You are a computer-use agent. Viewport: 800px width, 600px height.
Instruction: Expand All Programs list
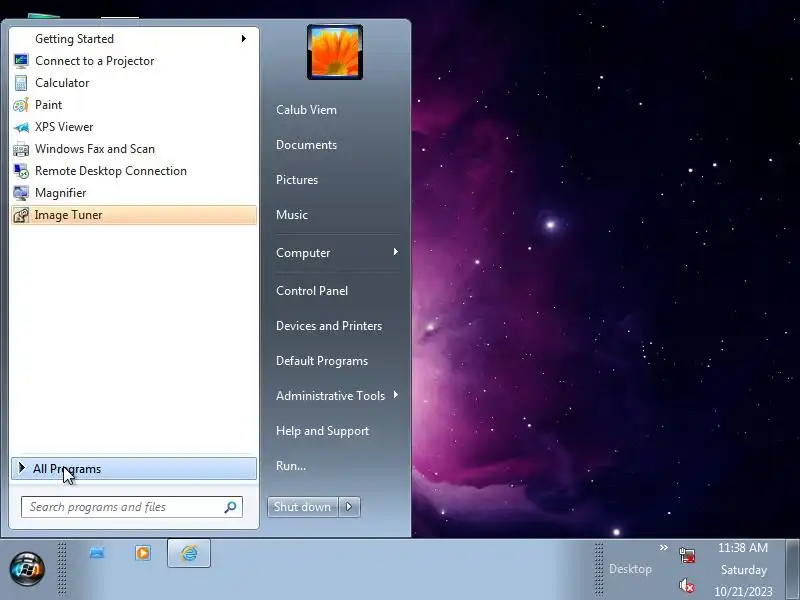[x=134, y=468]
